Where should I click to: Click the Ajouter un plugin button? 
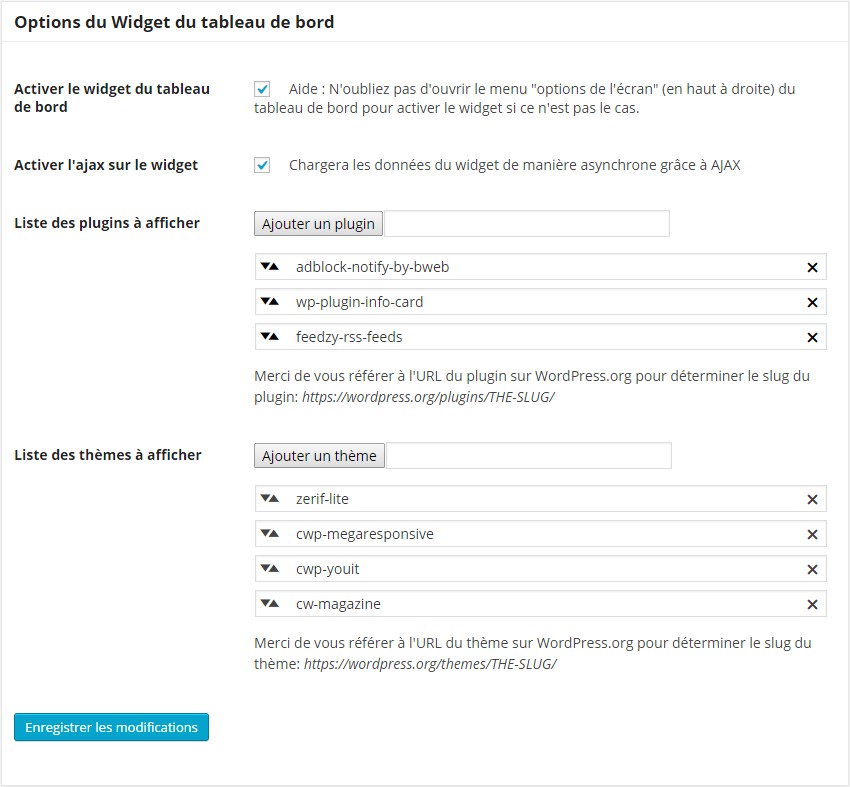point(318,224)
